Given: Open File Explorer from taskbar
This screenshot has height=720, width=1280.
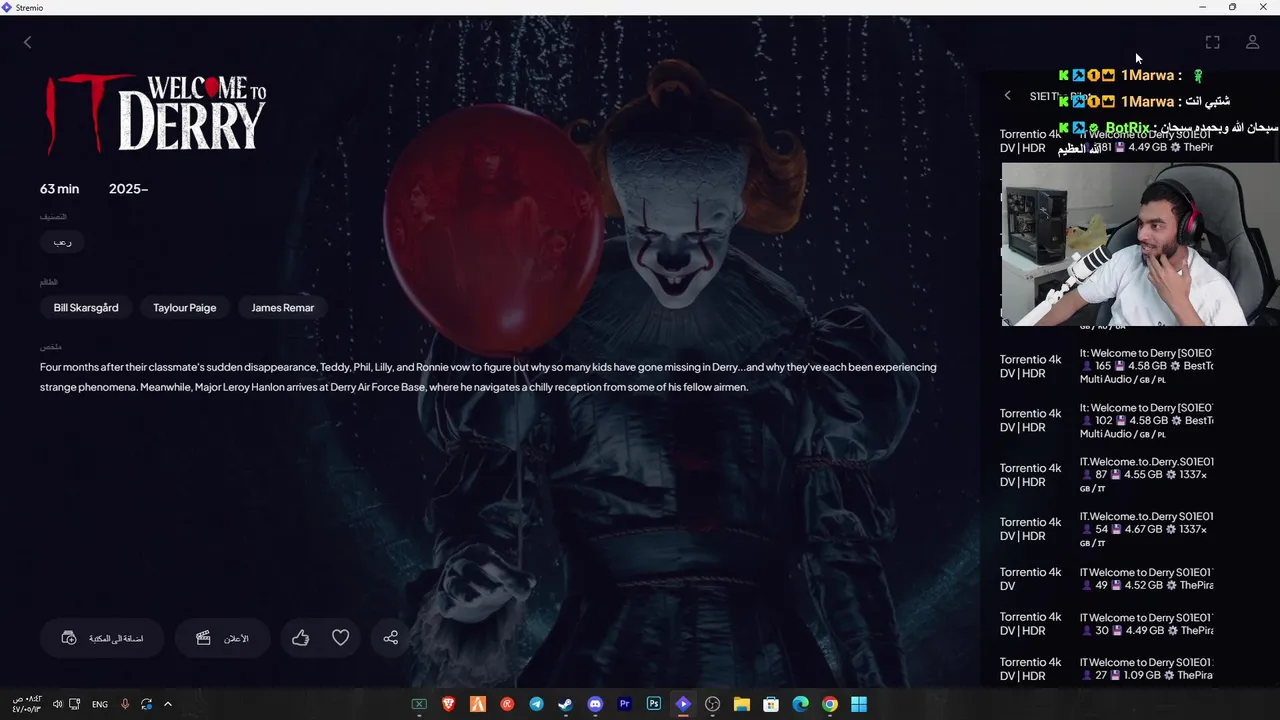Looking at the screenshot, I should 742,704.
